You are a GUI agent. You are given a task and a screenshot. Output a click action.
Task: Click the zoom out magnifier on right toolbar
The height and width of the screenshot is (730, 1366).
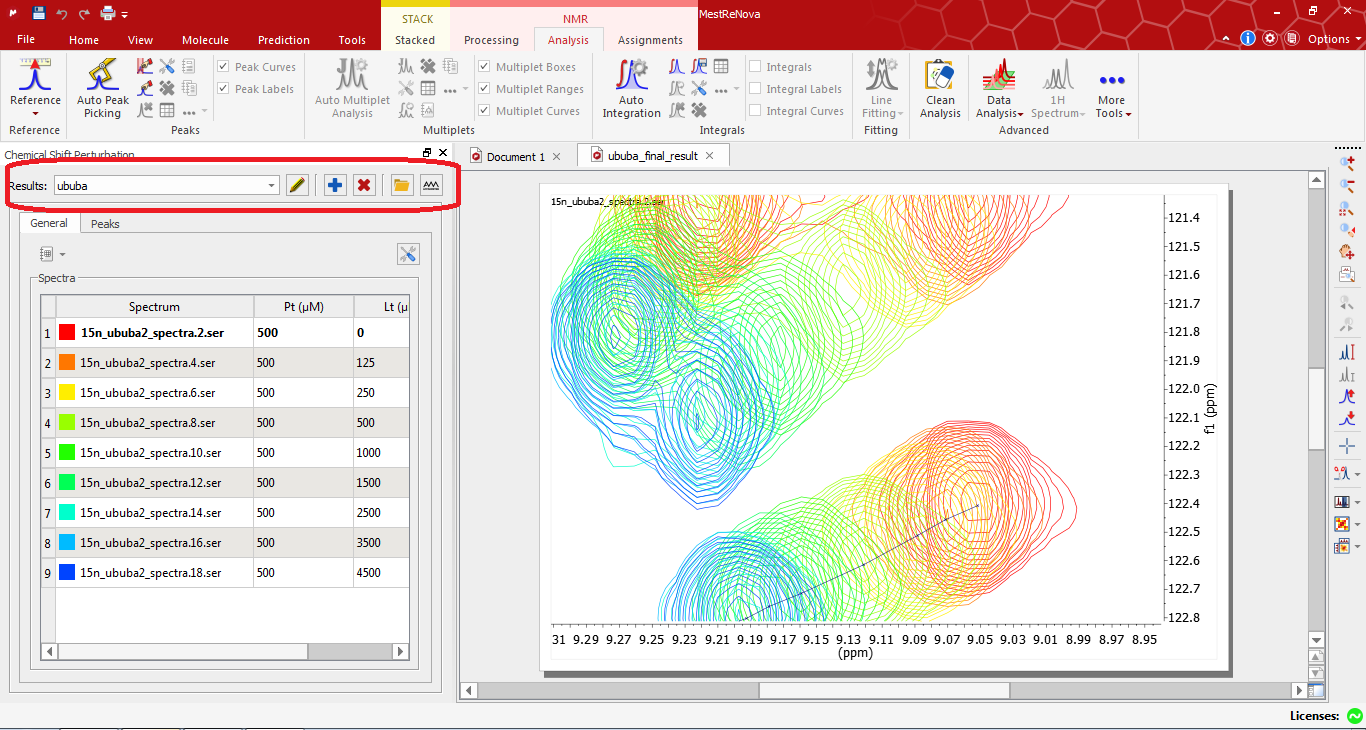(x=1347, y=185)
